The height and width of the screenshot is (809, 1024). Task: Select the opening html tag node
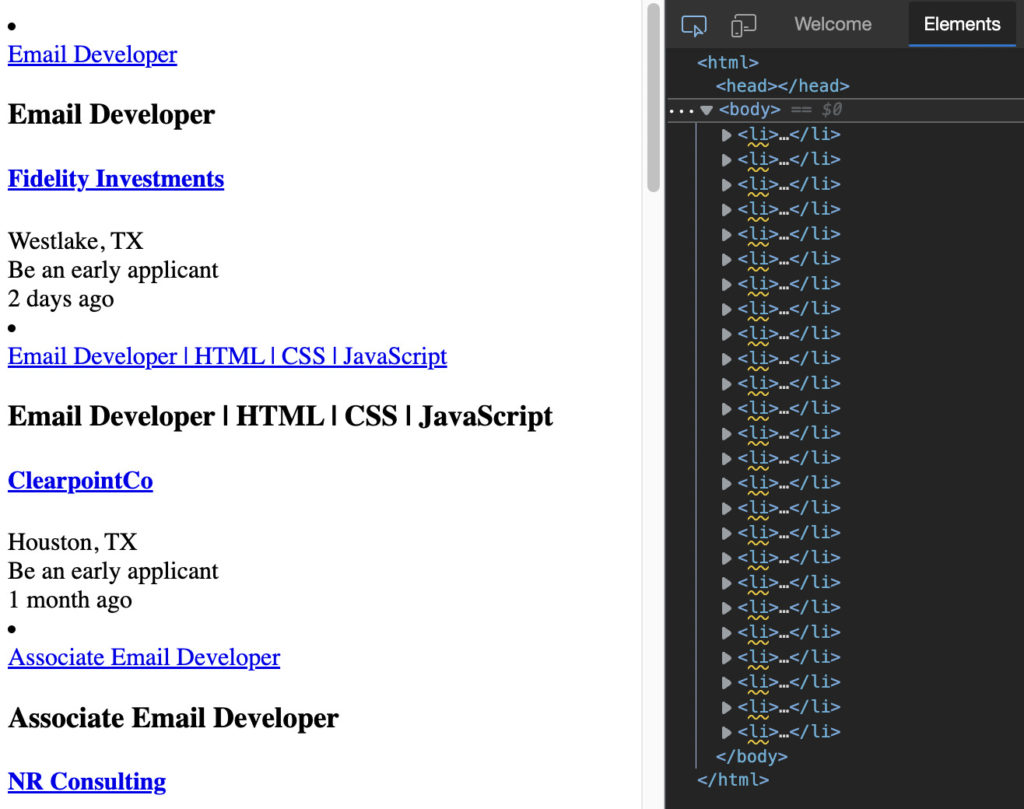point(727,62)
